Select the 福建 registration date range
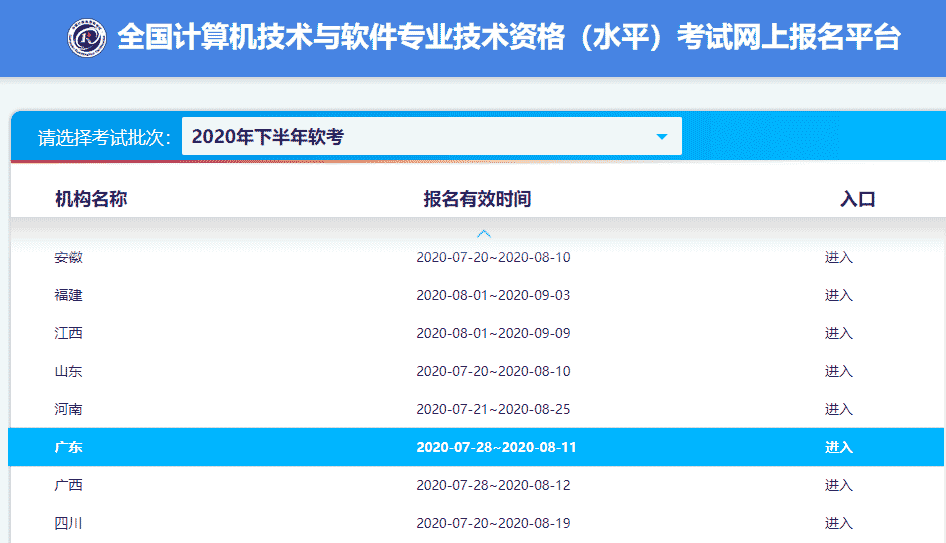The width and height of the screenshot is (946, 543). tap(493, 295)
